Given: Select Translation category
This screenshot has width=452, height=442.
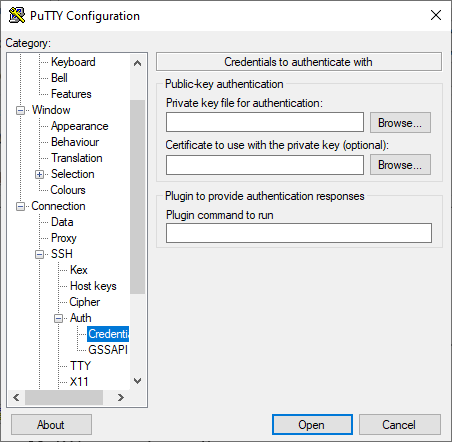Looking at the screenshot, I should (77, 158).
